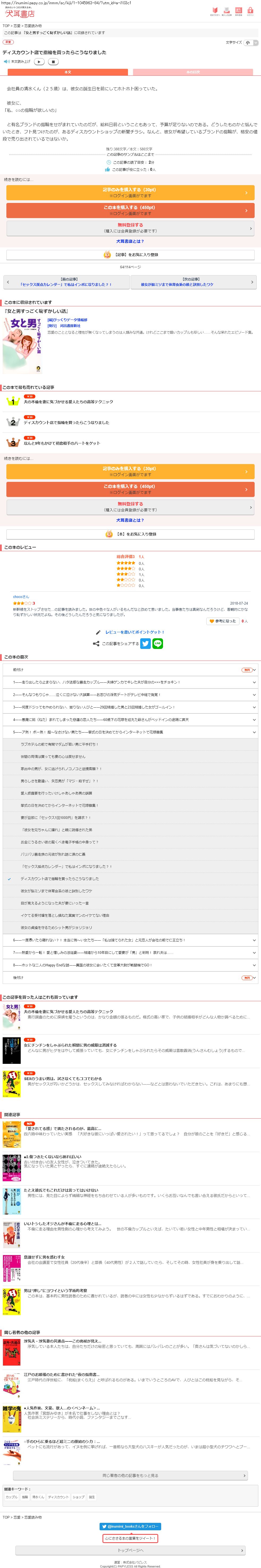Image resolution: width=261 pixels, height=1568 pixels.
Task: Click 犬耳書店とは？ below the sales ranking
Action: (x=130, y=520)
